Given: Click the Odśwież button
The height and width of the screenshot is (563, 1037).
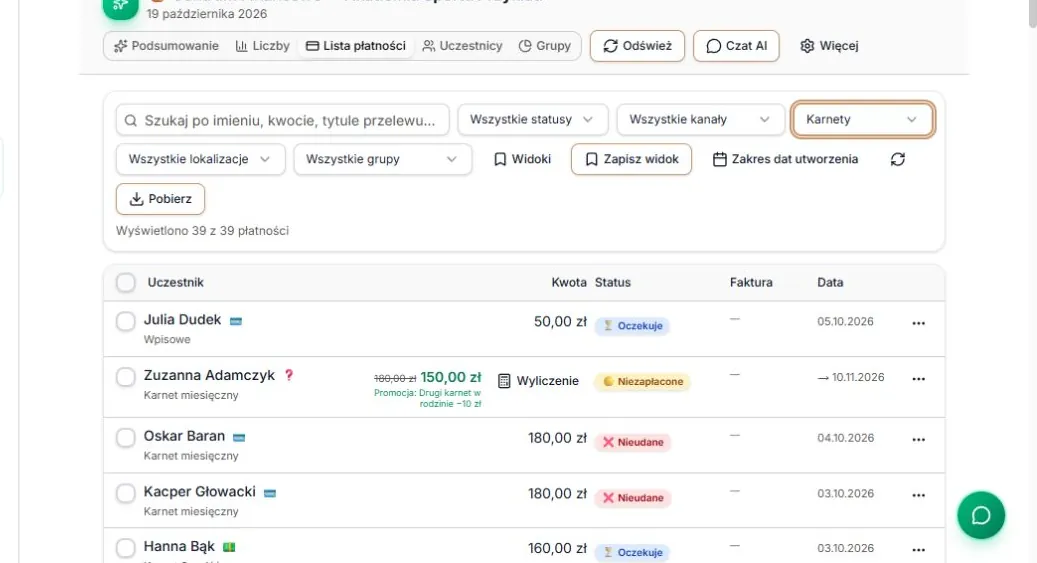Looking at the screenshot, I should coord(638,46).
